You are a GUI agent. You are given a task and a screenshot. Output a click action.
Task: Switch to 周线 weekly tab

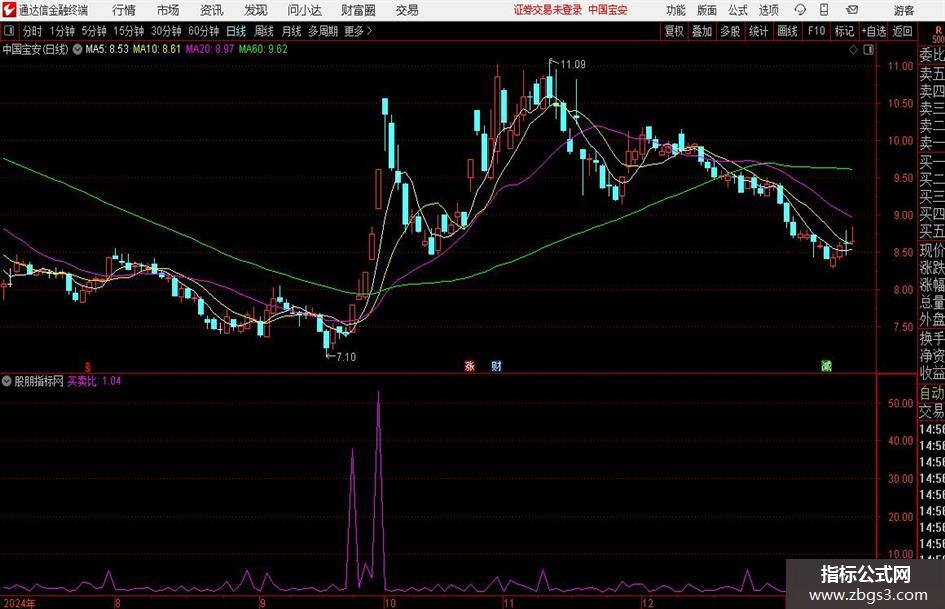click(264, 31)
